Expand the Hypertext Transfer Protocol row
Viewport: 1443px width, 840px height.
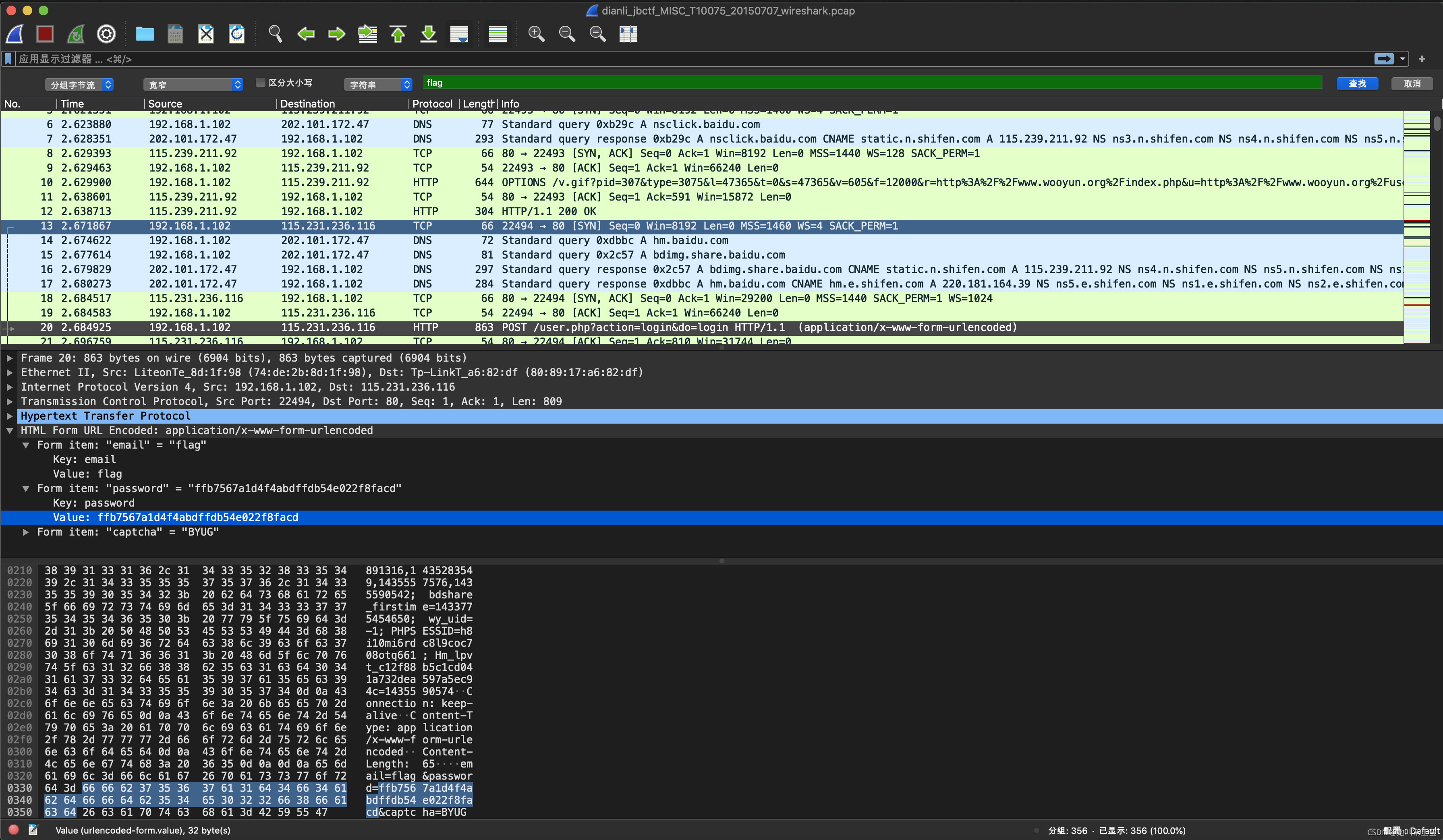coord(10,416)
